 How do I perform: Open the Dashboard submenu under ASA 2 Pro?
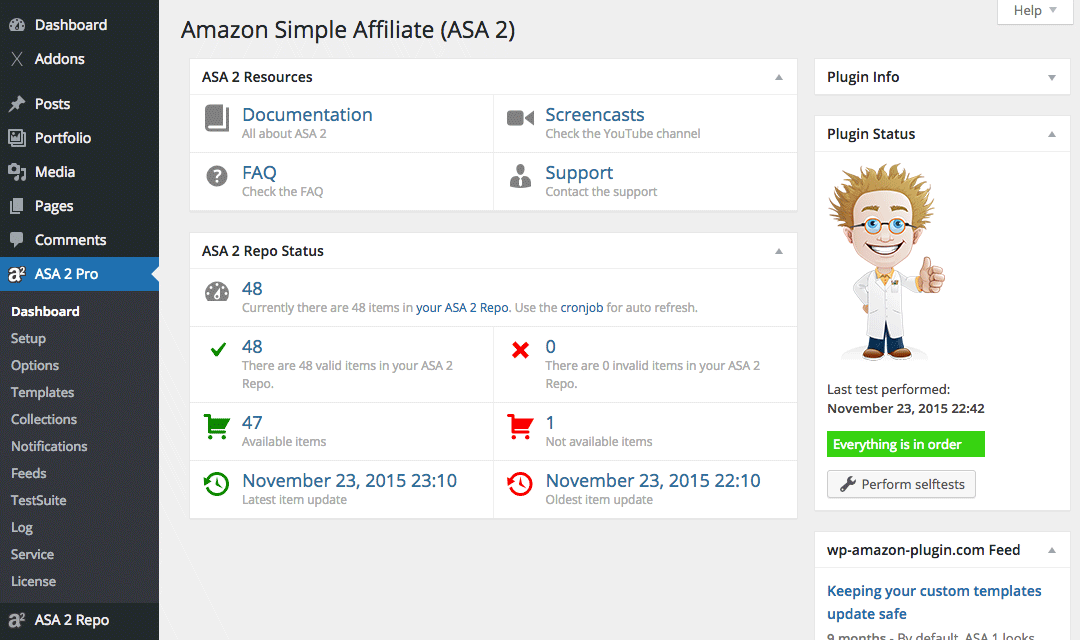point(45,311)
